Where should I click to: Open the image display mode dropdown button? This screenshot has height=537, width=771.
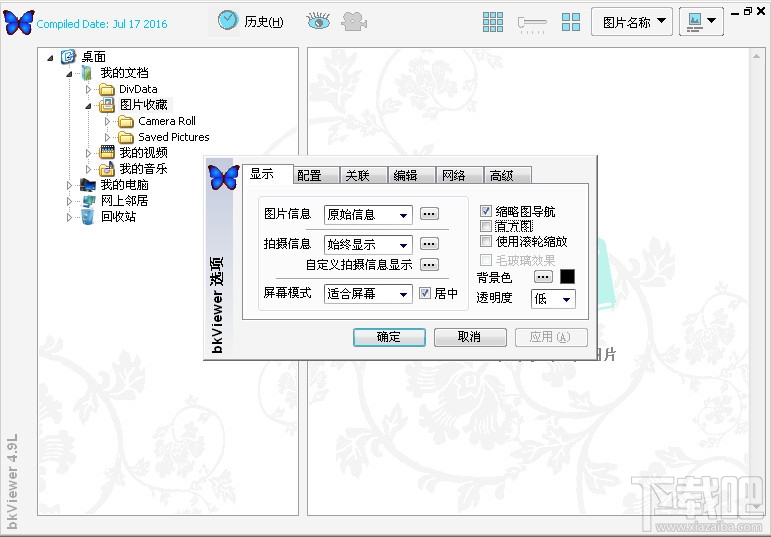coord(701,22)
